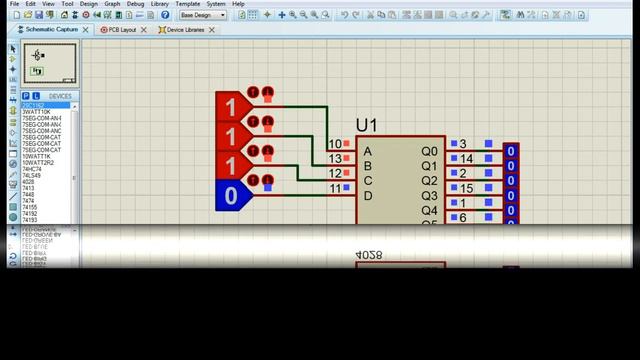Save the project with the floppy disk icon
The width and height of the screenshot is (640, 360).
tap(39, 15)
